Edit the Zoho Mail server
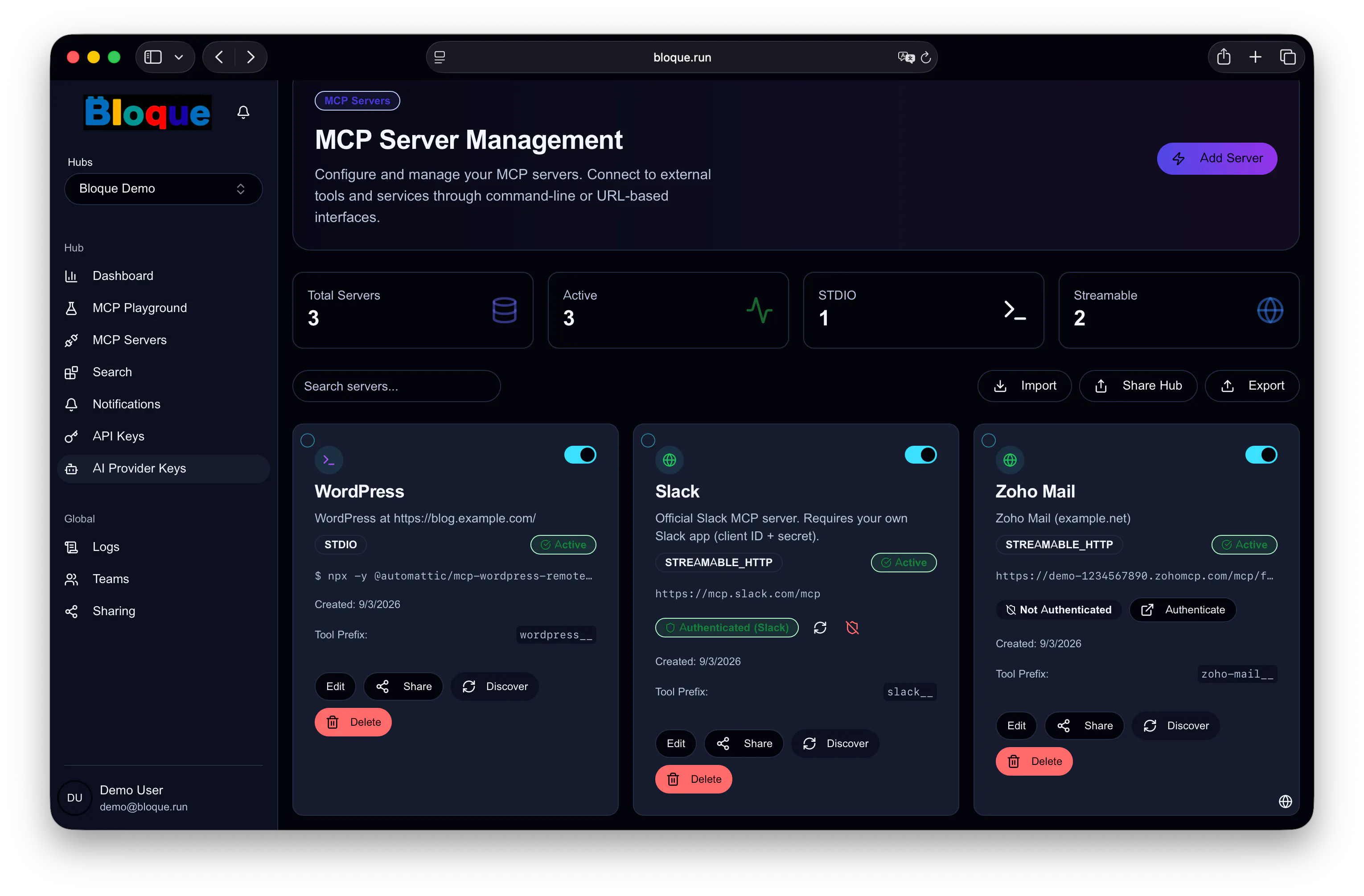 [x=1016, y=726]
